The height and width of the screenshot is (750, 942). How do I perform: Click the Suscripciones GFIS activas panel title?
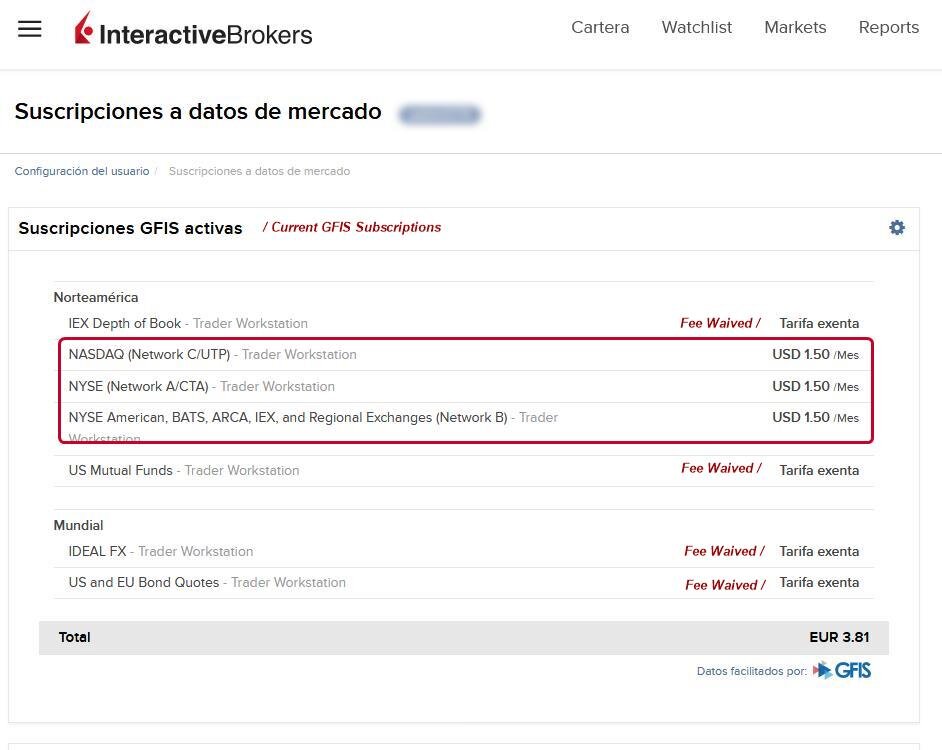[130, 228]
